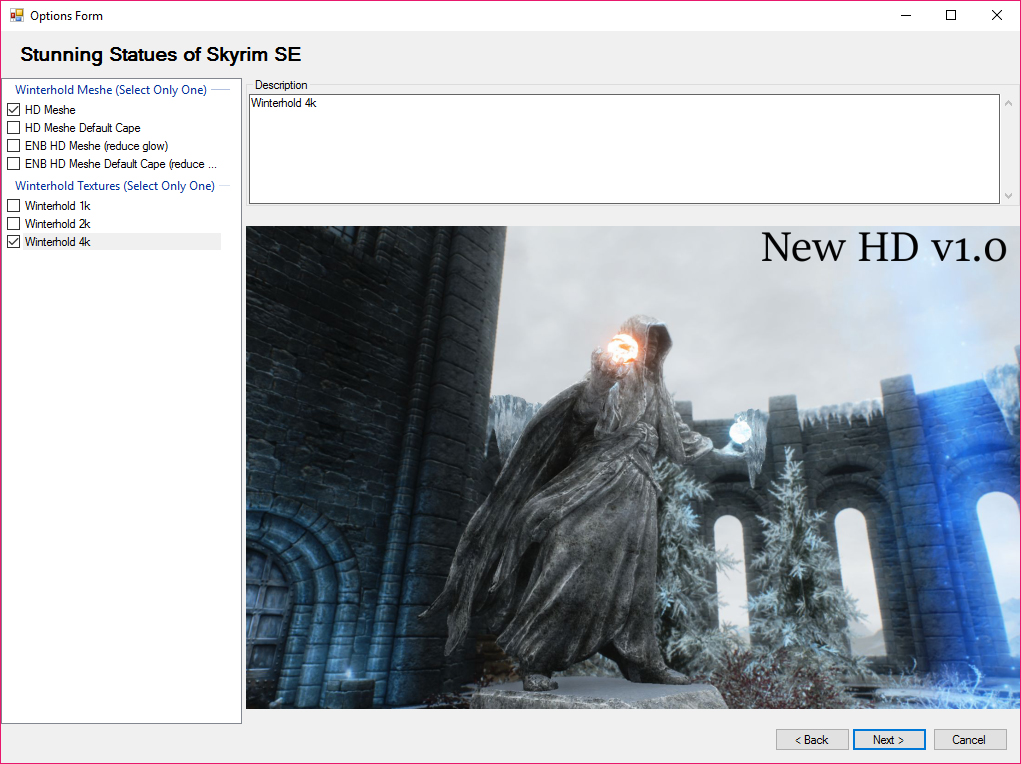Click the Winterhold statue preview image
This screenshot has height=764, width=1021.
coord(632,467)
